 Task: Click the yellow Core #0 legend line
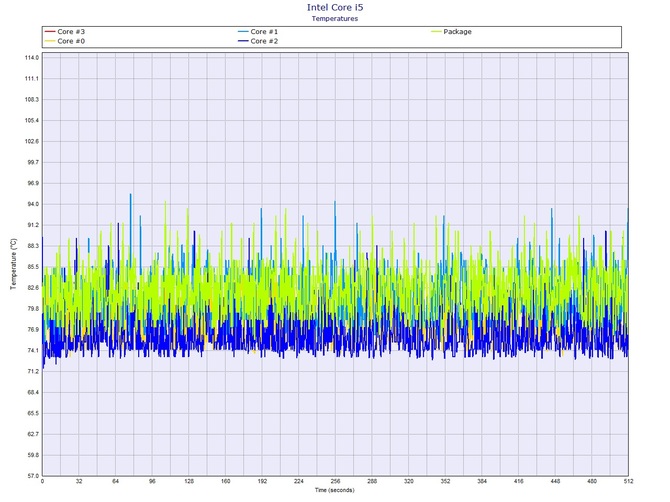tap(50, 41)
